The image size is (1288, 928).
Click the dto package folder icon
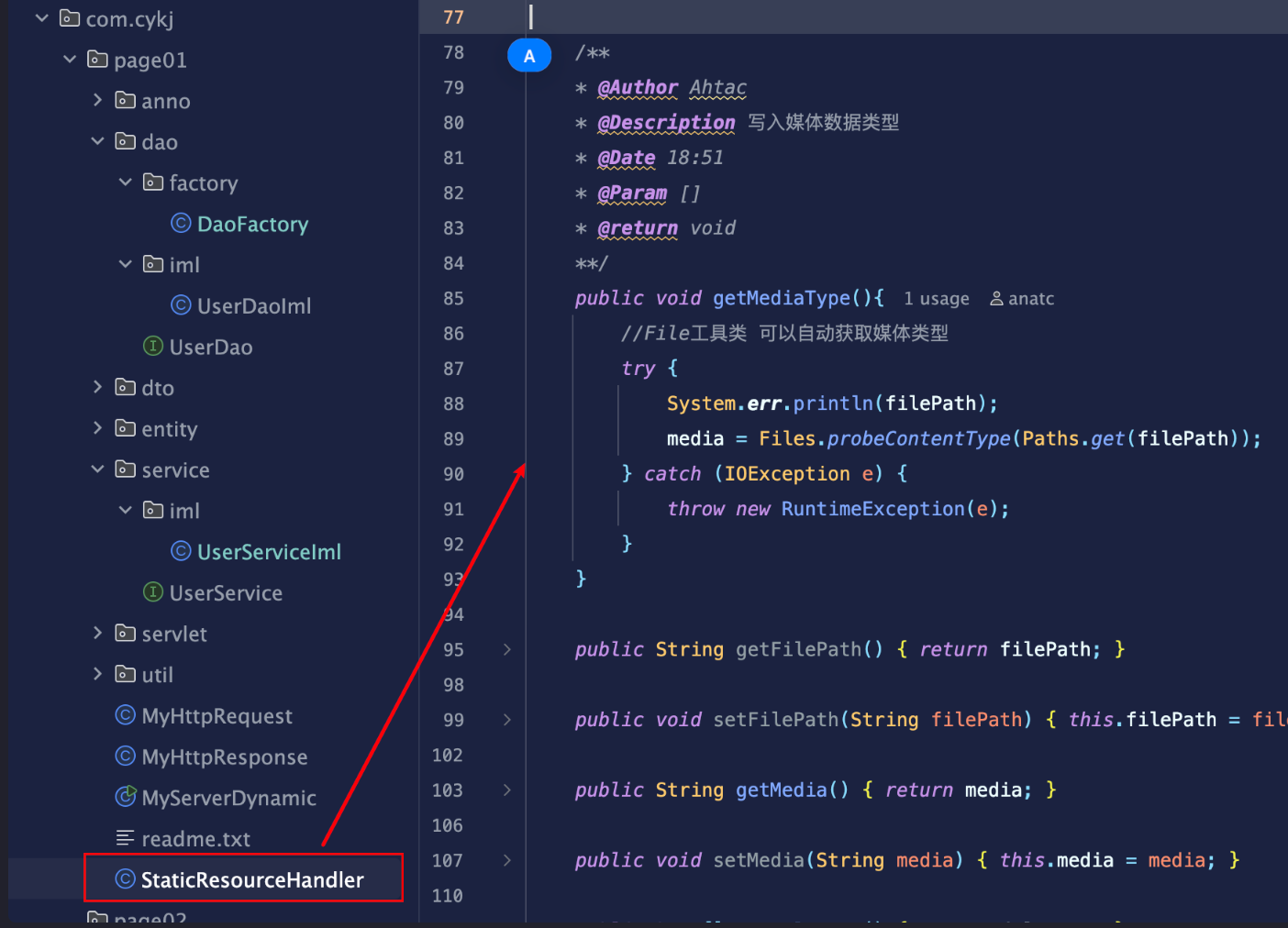click(126, 387)
